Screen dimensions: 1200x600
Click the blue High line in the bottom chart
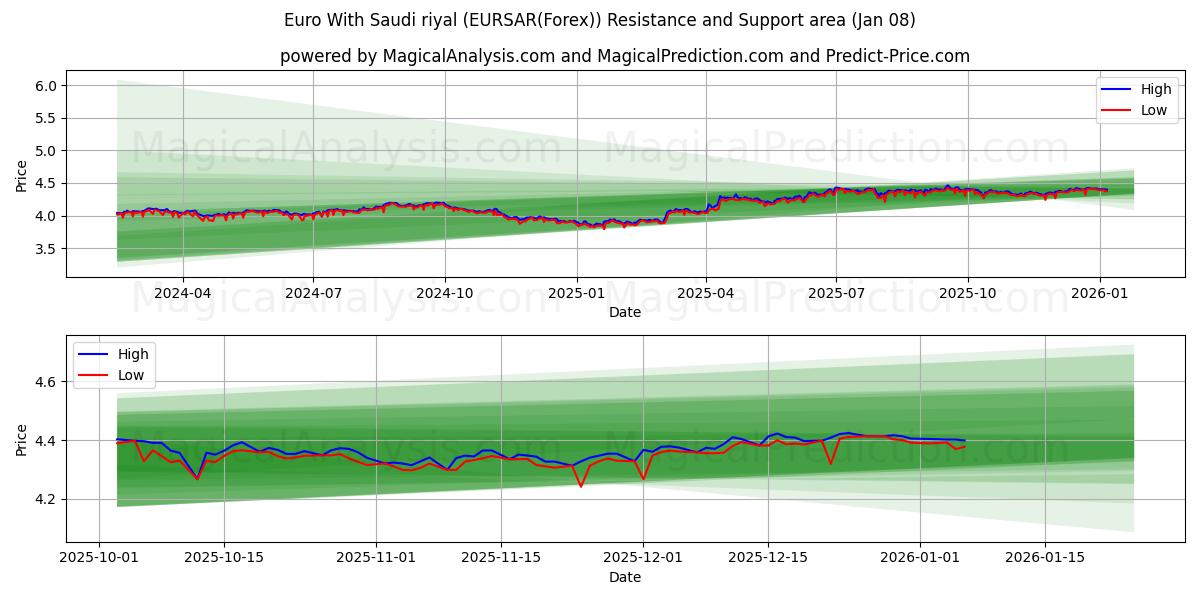tap(240, 443)
